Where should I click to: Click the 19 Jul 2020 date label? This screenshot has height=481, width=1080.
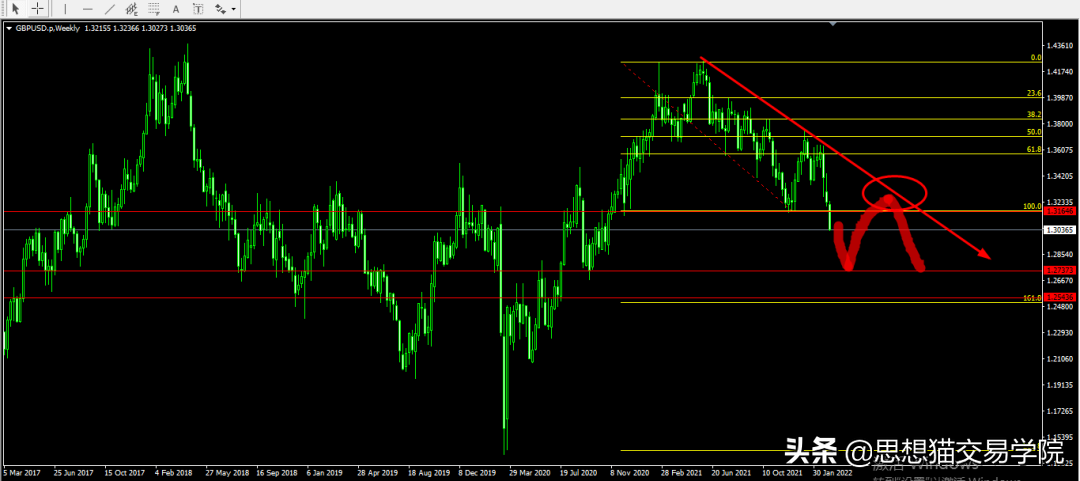click(x=579, y=473)
